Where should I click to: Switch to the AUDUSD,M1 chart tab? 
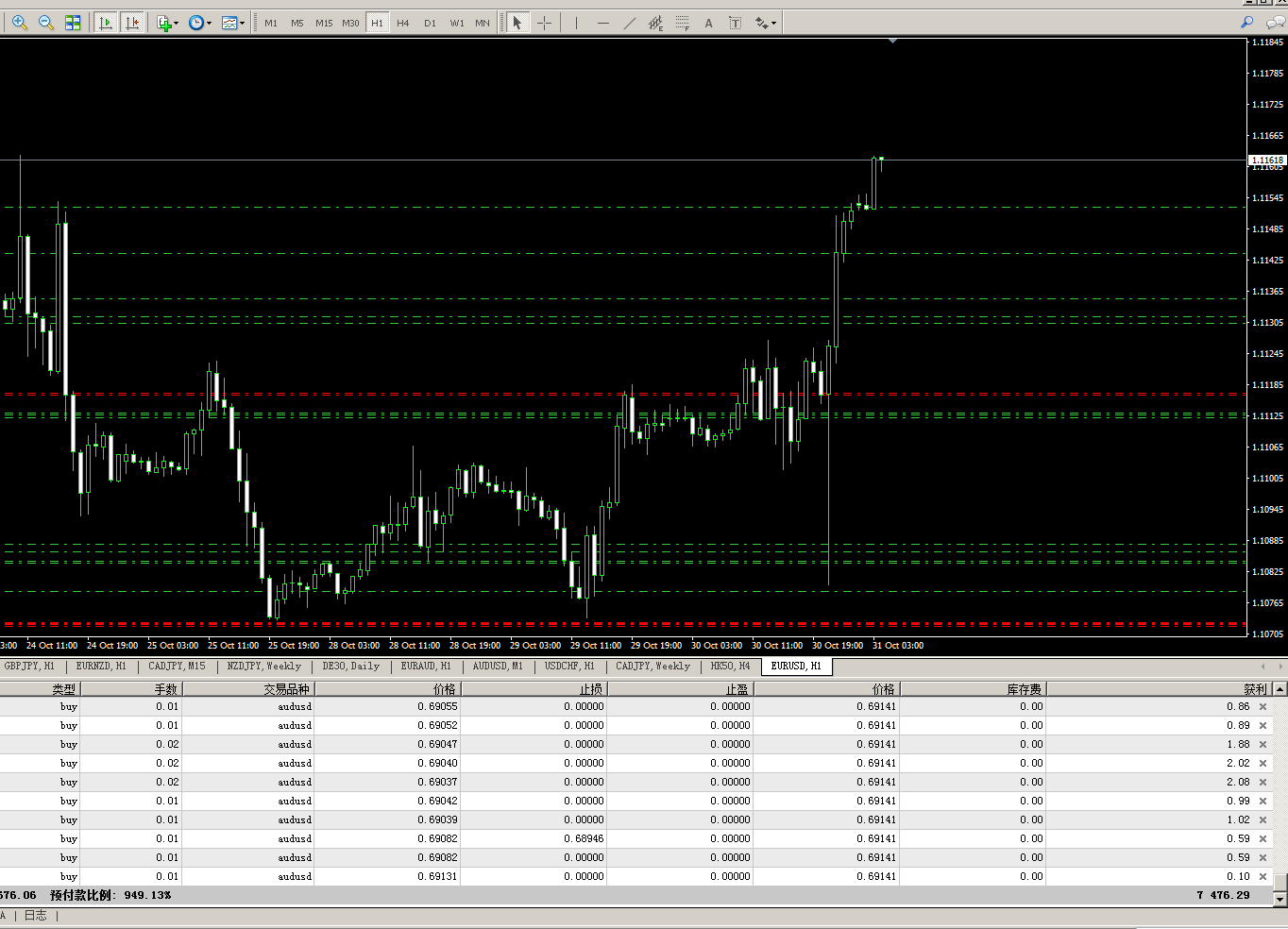pyautogui.click(x=498, y=666)
